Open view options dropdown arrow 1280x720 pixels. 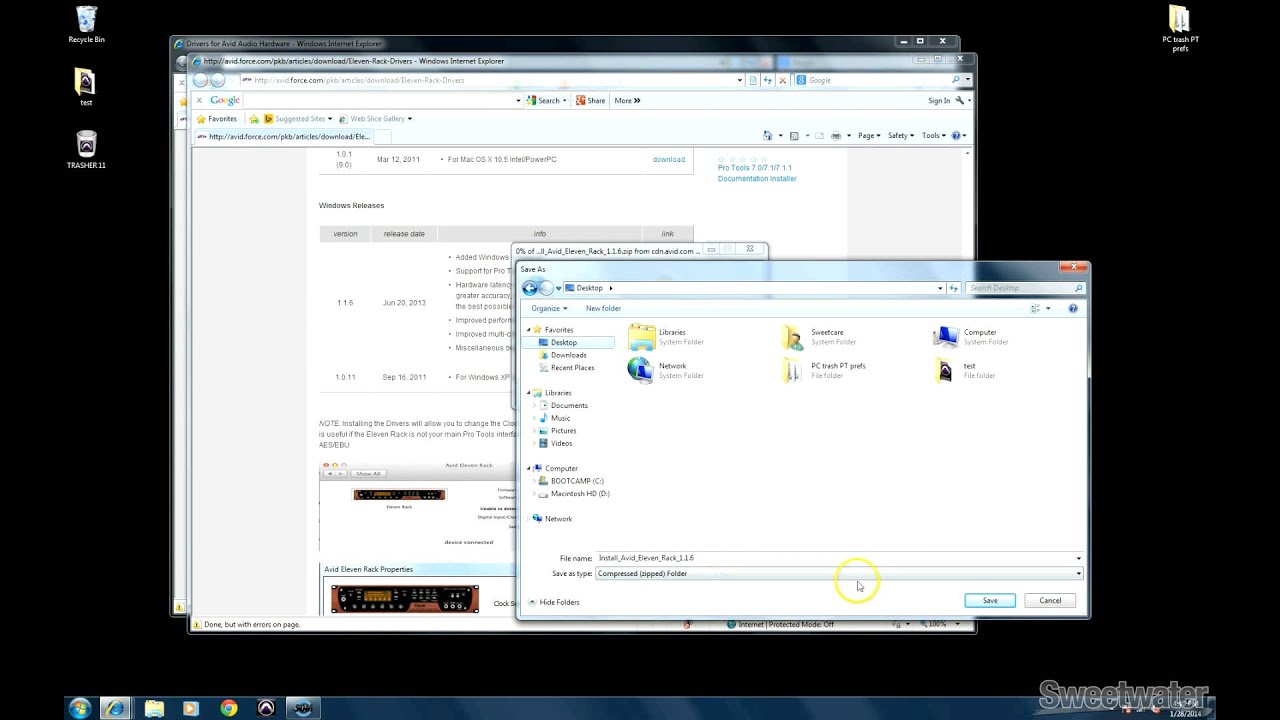point(1048,308)
